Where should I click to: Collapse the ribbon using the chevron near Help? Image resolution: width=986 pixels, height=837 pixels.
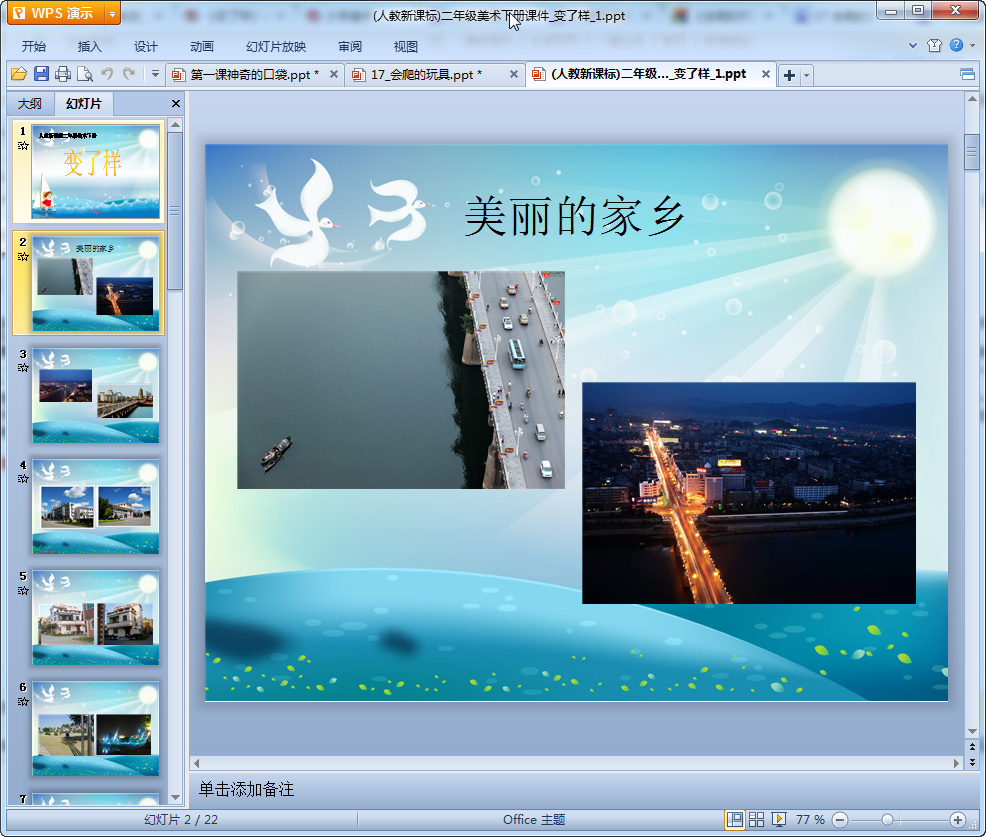click(913, 46)
